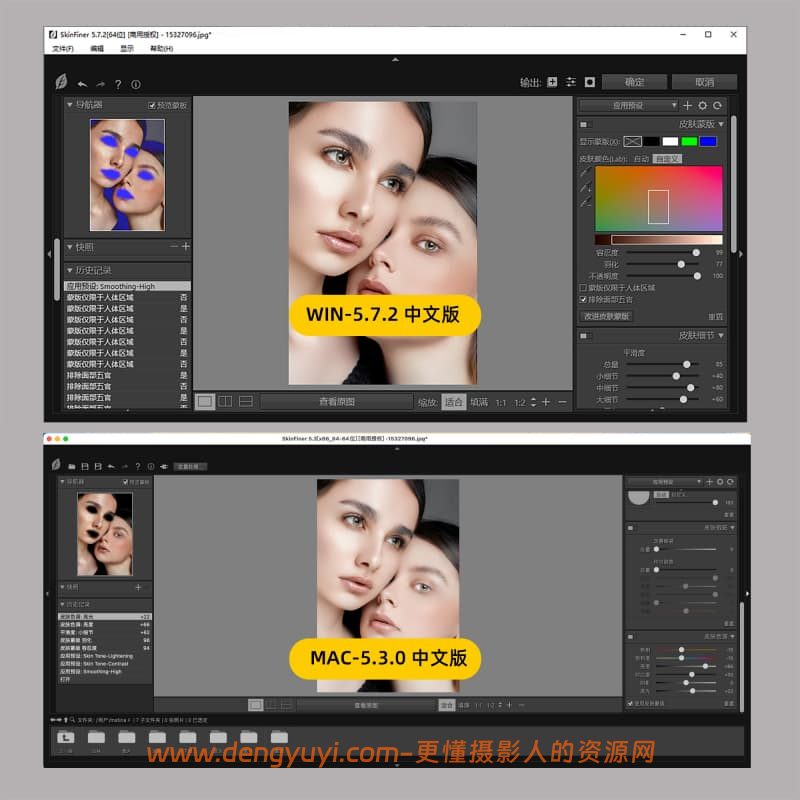Click the 查看原图 button in Windows window
The width and height of the screenshot is (800, 800).
pyautogui.click(x=337, y=402)
